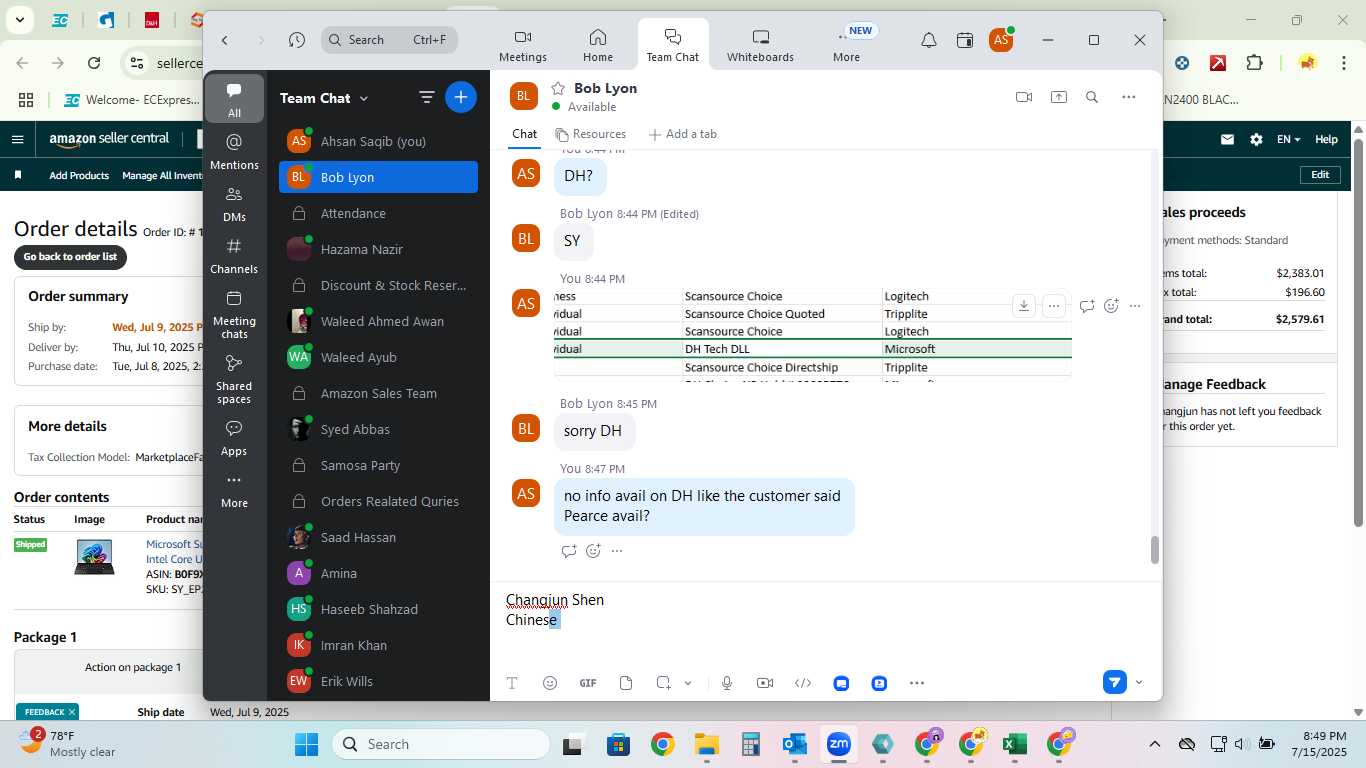Open the chat header more options ellipsis
The image size is (1366, 768).
1129,97
